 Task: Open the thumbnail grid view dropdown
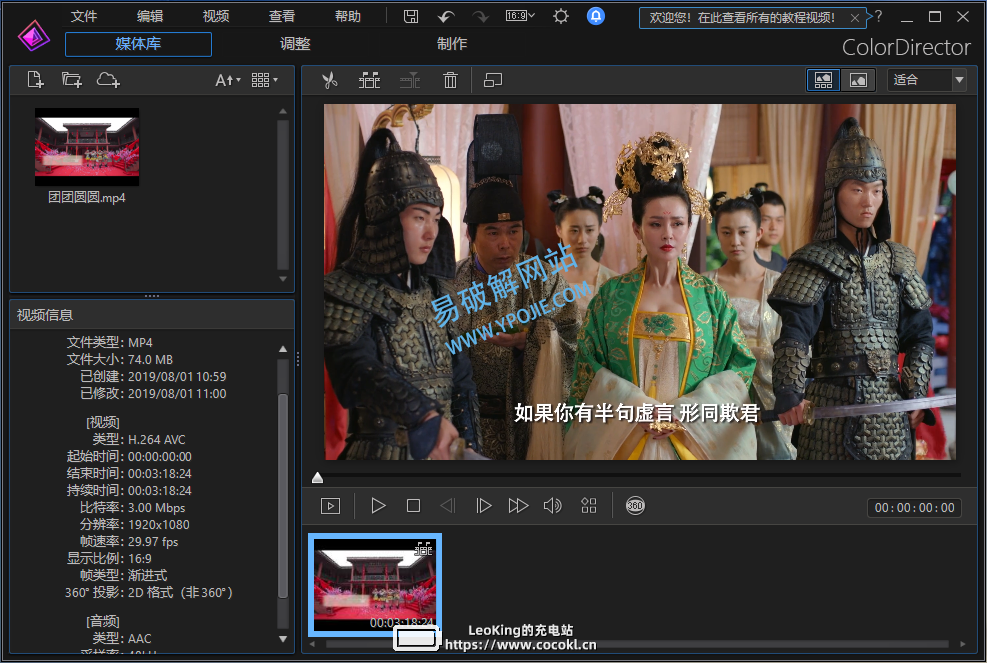tap(264, 80)
